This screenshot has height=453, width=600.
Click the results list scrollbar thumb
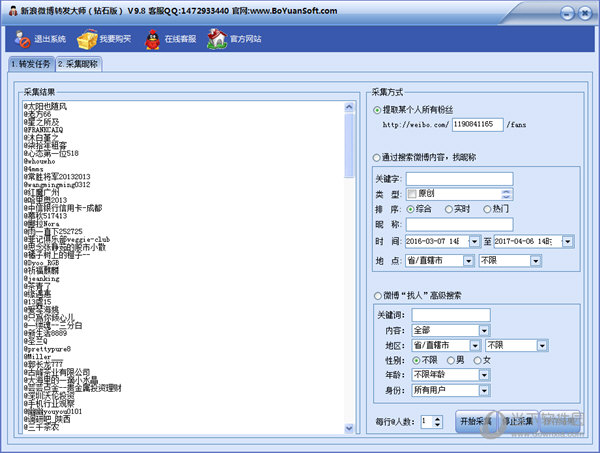click(x=349, y=145)
